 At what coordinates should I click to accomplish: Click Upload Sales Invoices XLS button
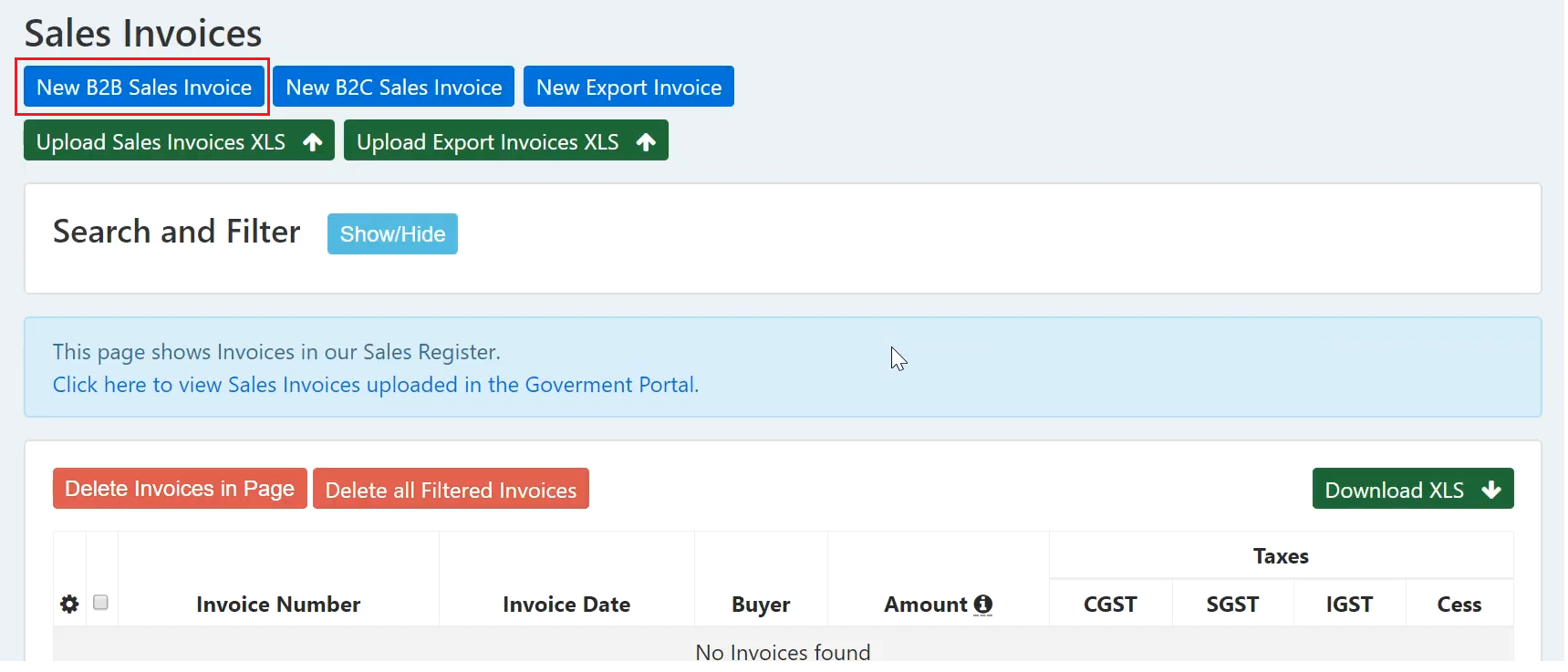(179, 140)
